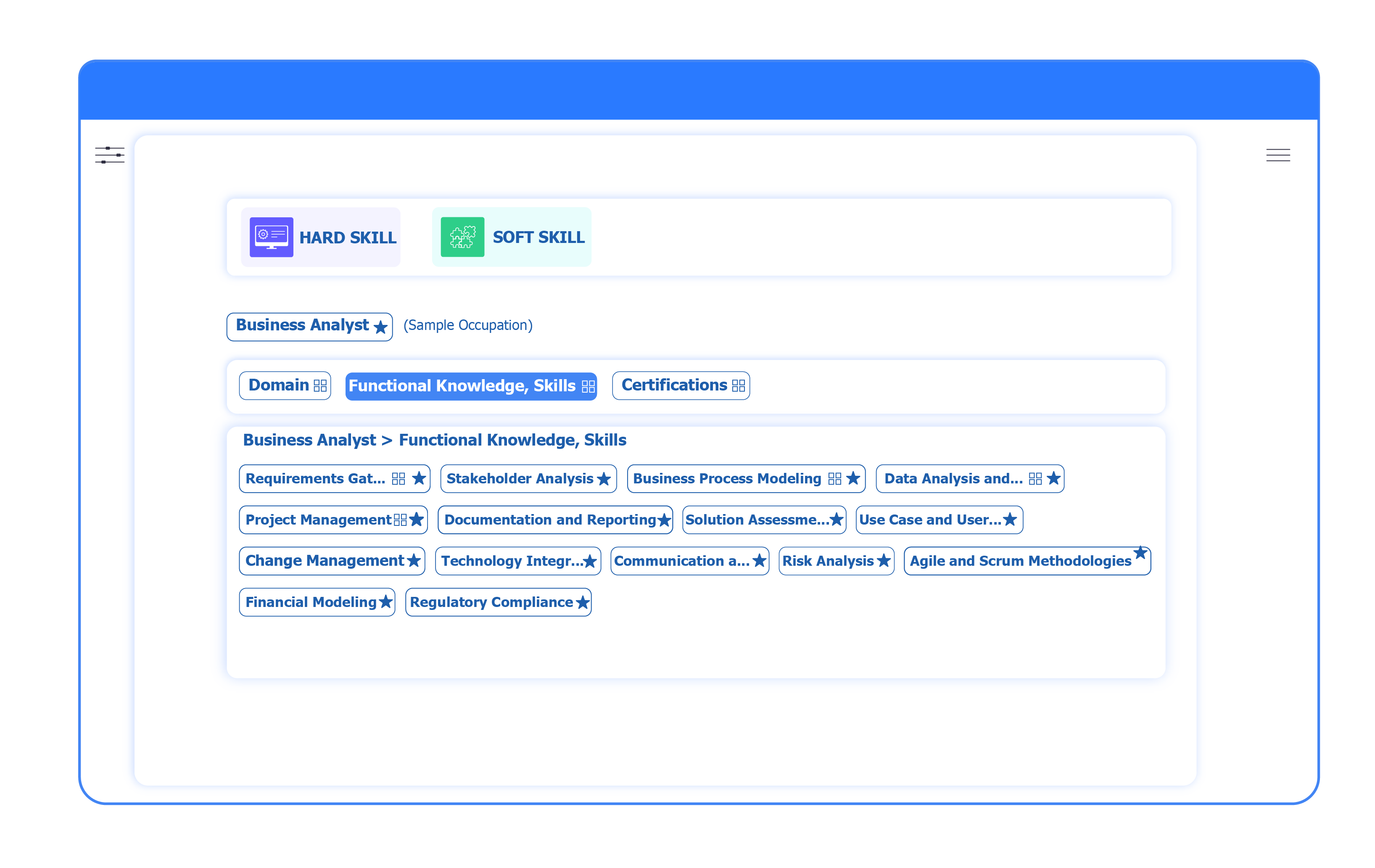The height and width of the screenshot is (868, 1375).
Task: Toggle star on Project Management
Action: (416, 519)
